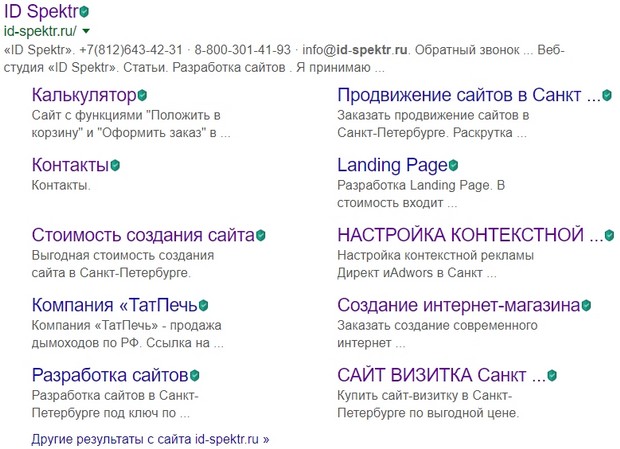The width and height of the screenshot is (620, 449).
Task: Open Создание интернет-магазина sitelink
Action: click(459, 305)
